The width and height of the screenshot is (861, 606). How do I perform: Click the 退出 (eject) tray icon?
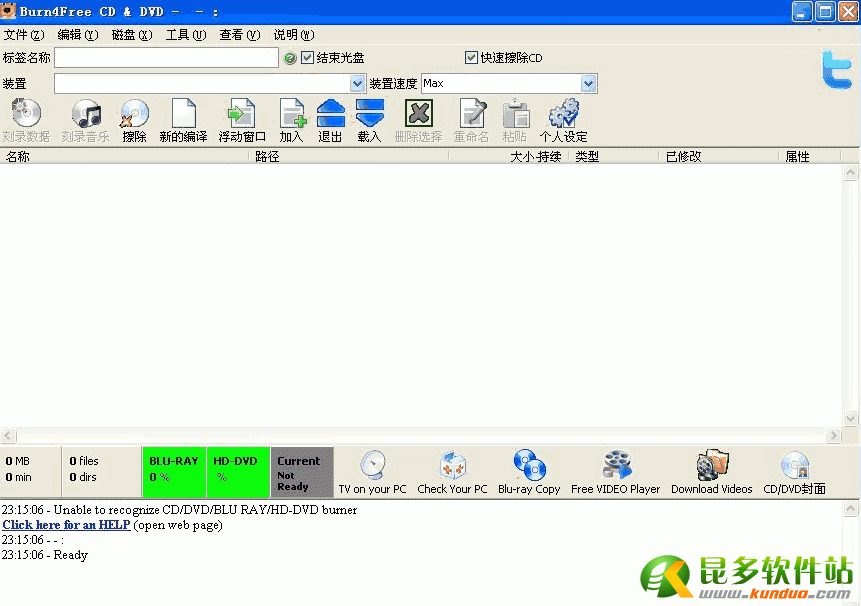(x=330, y=116)
